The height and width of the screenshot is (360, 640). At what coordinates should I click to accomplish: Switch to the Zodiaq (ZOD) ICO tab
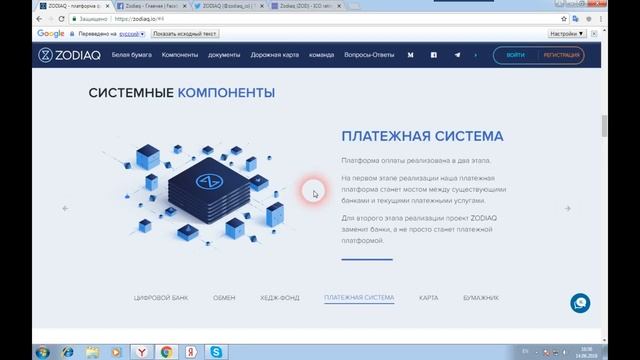[307, 6]
